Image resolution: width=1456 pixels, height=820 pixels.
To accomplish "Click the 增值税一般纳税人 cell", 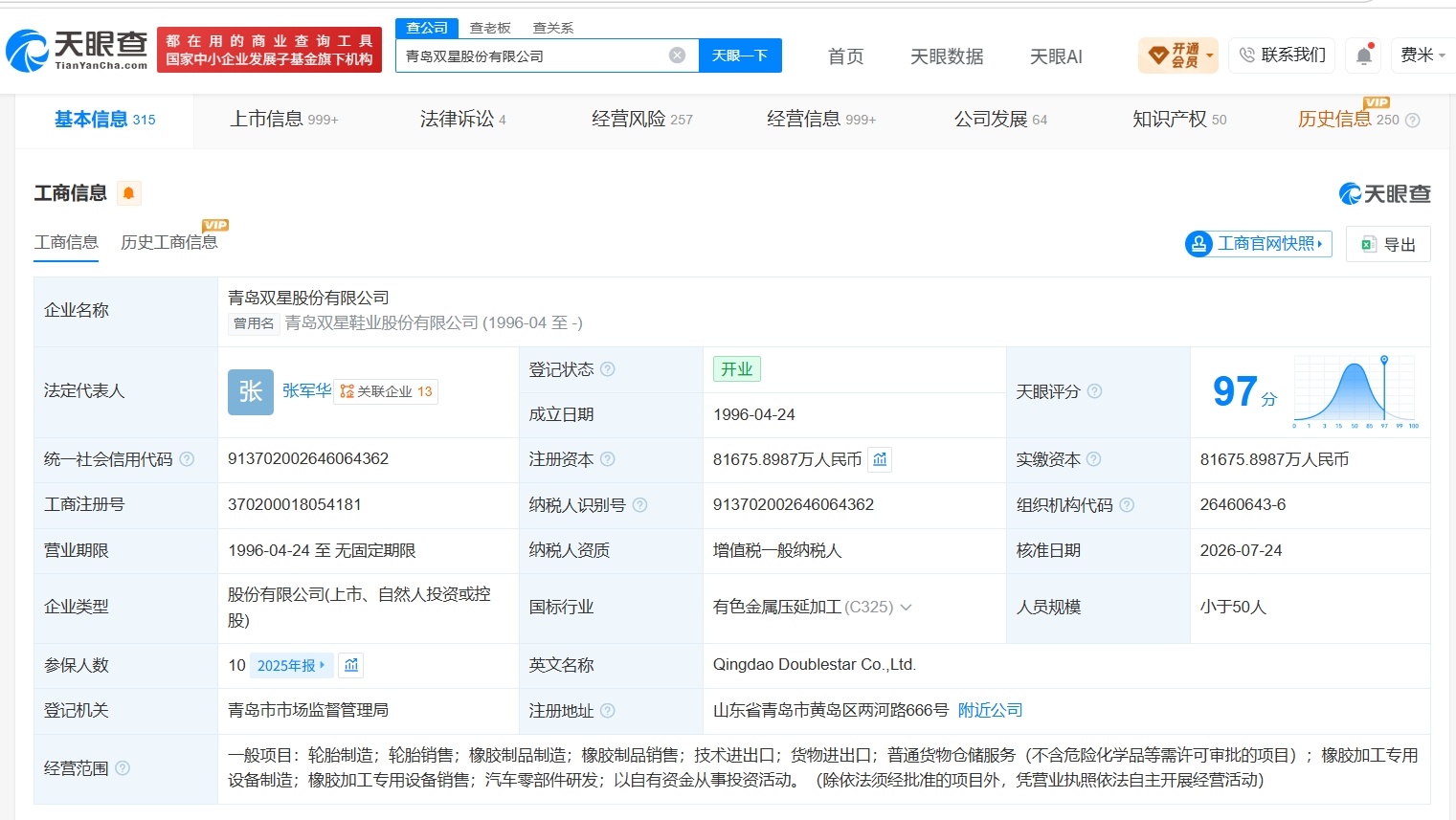I will pos(777,551).
